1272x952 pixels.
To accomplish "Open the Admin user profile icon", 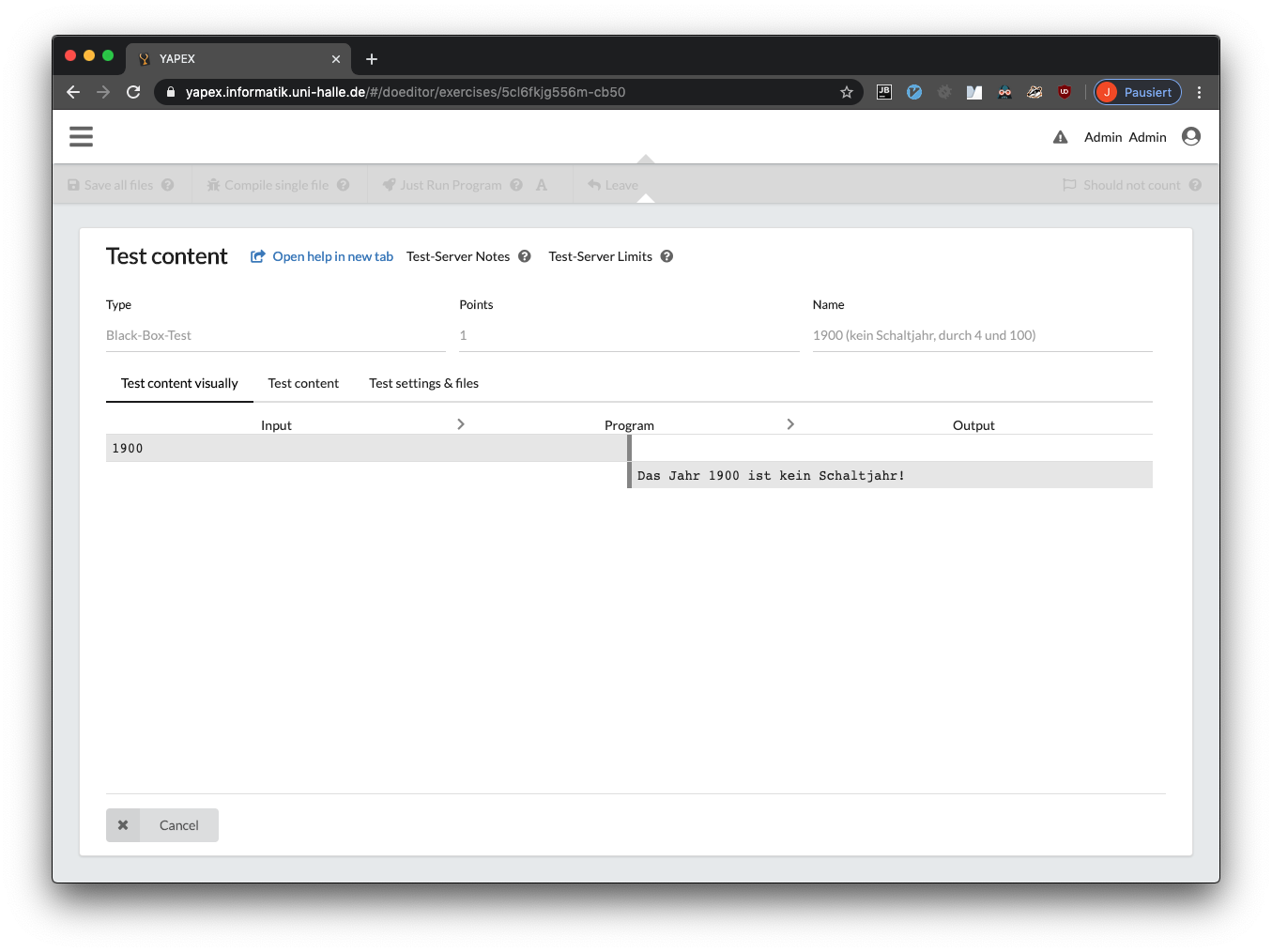I will tap(1190, 137).
